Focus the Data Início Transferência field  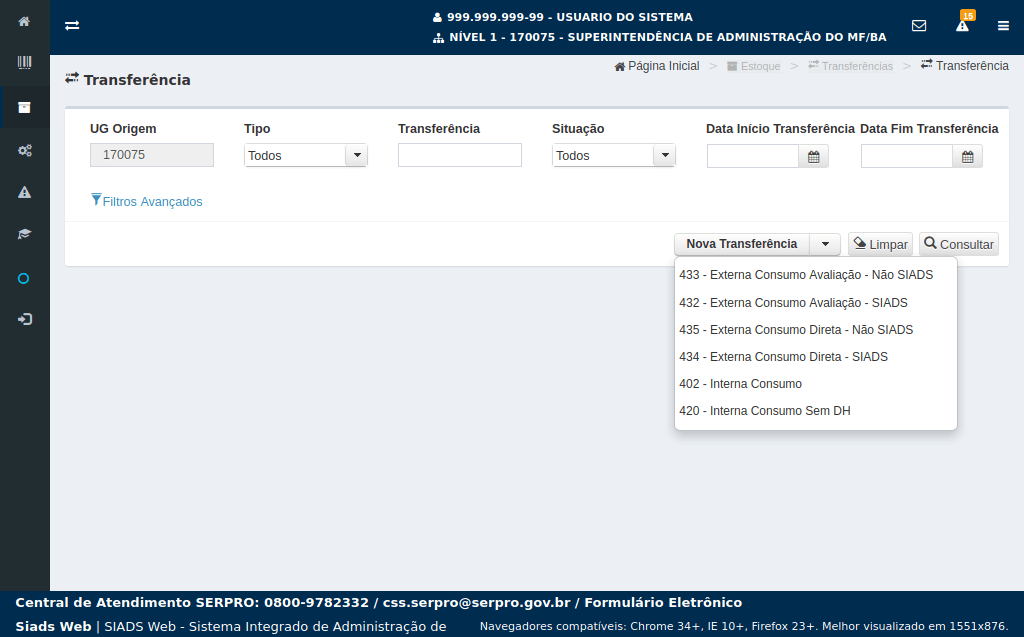753,156
